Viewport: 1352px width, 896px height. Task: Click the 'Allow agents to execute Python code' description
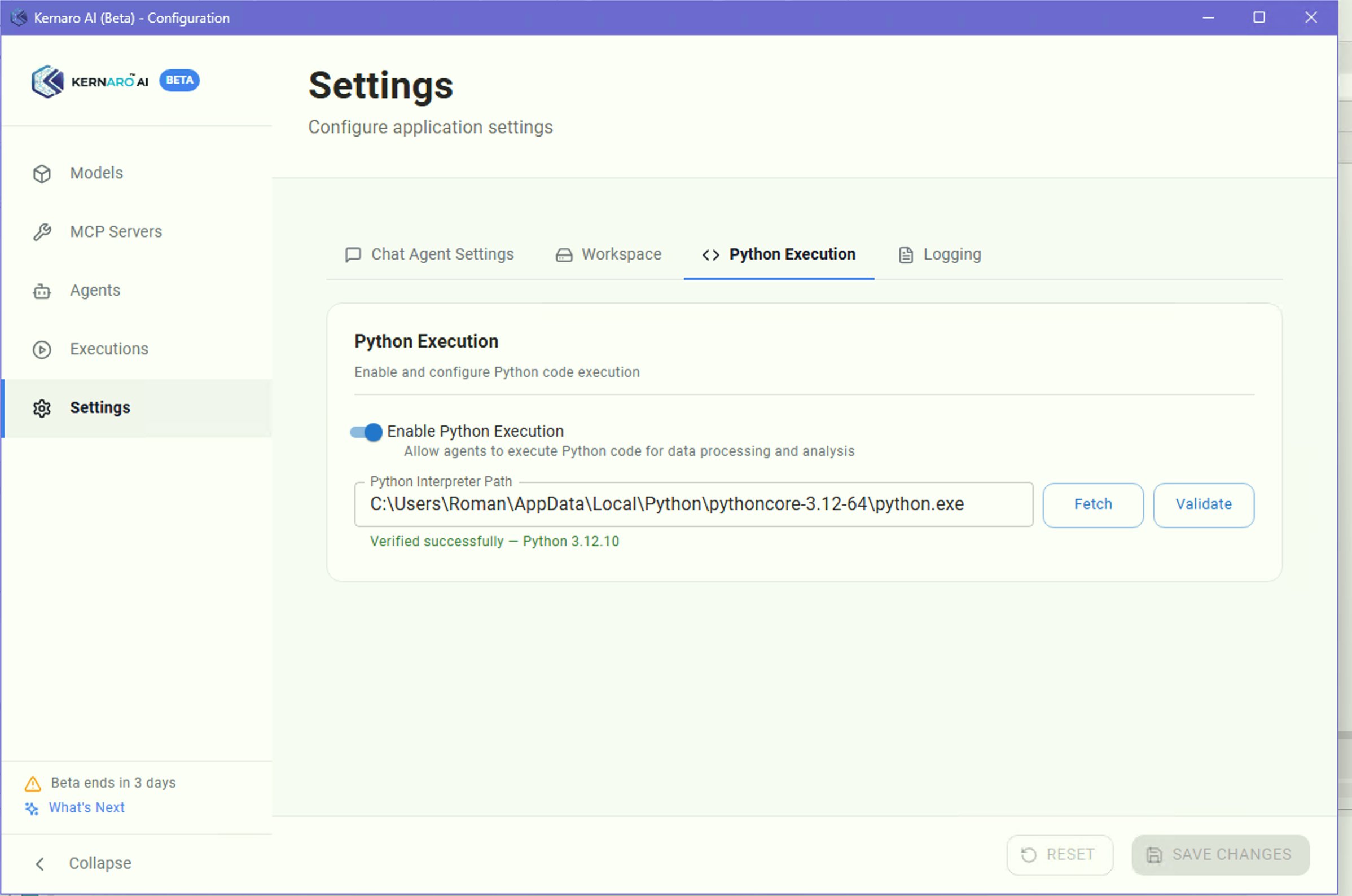coord(629,451)
